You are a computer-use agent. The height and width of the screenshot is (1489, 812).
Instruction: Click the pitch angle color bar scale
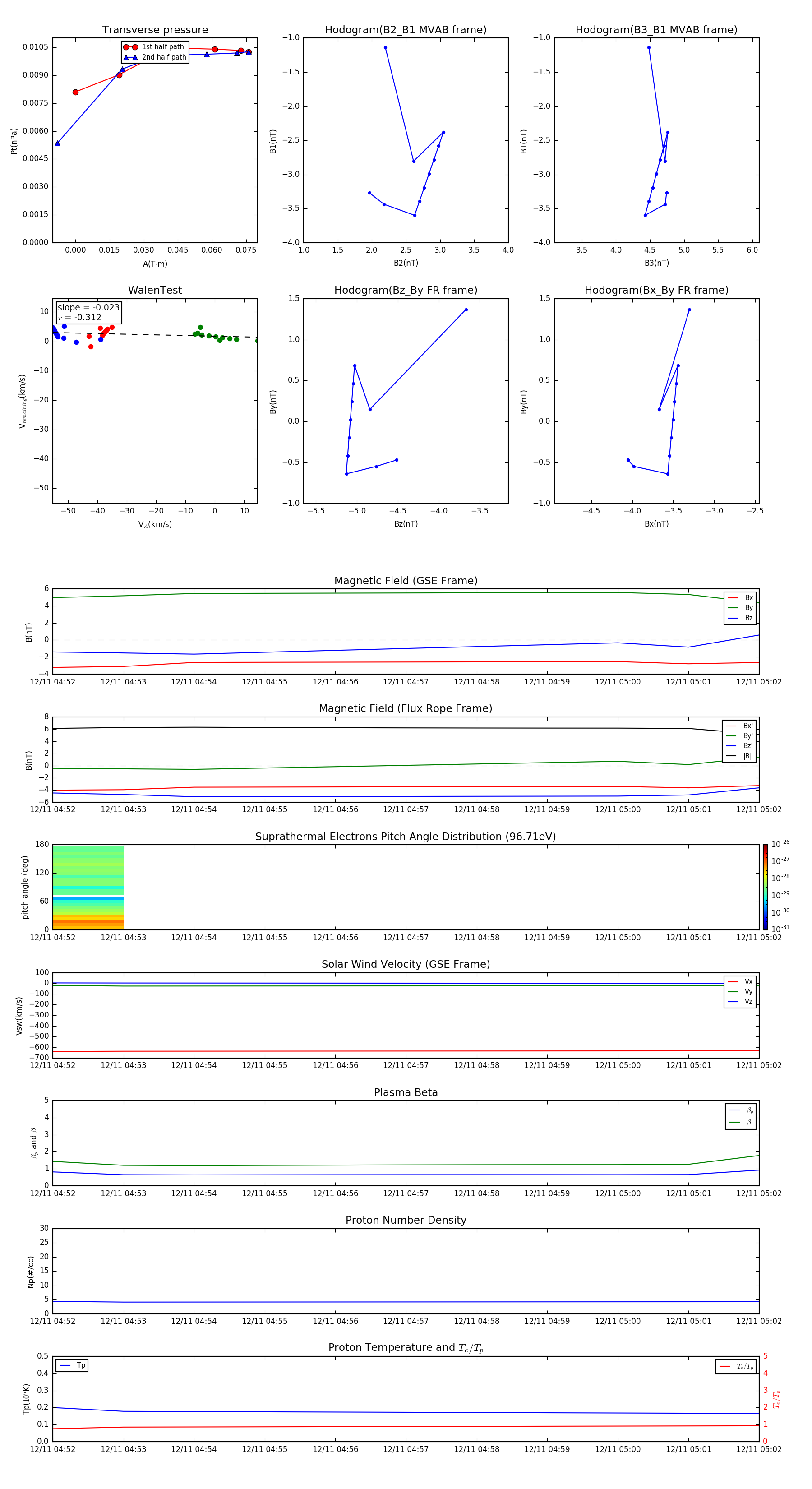pyautogui.click(x=765, y=887)
